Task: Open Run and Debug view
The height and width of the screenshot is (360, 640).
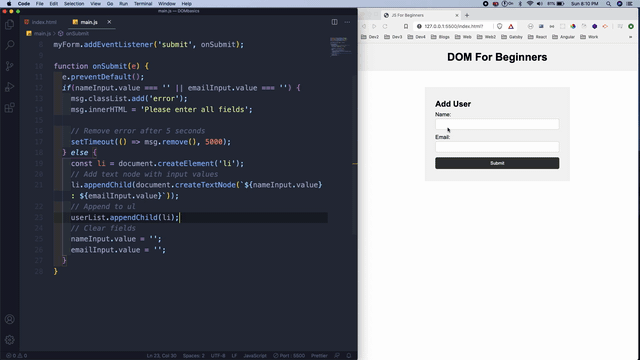Action: click(9, 87)
